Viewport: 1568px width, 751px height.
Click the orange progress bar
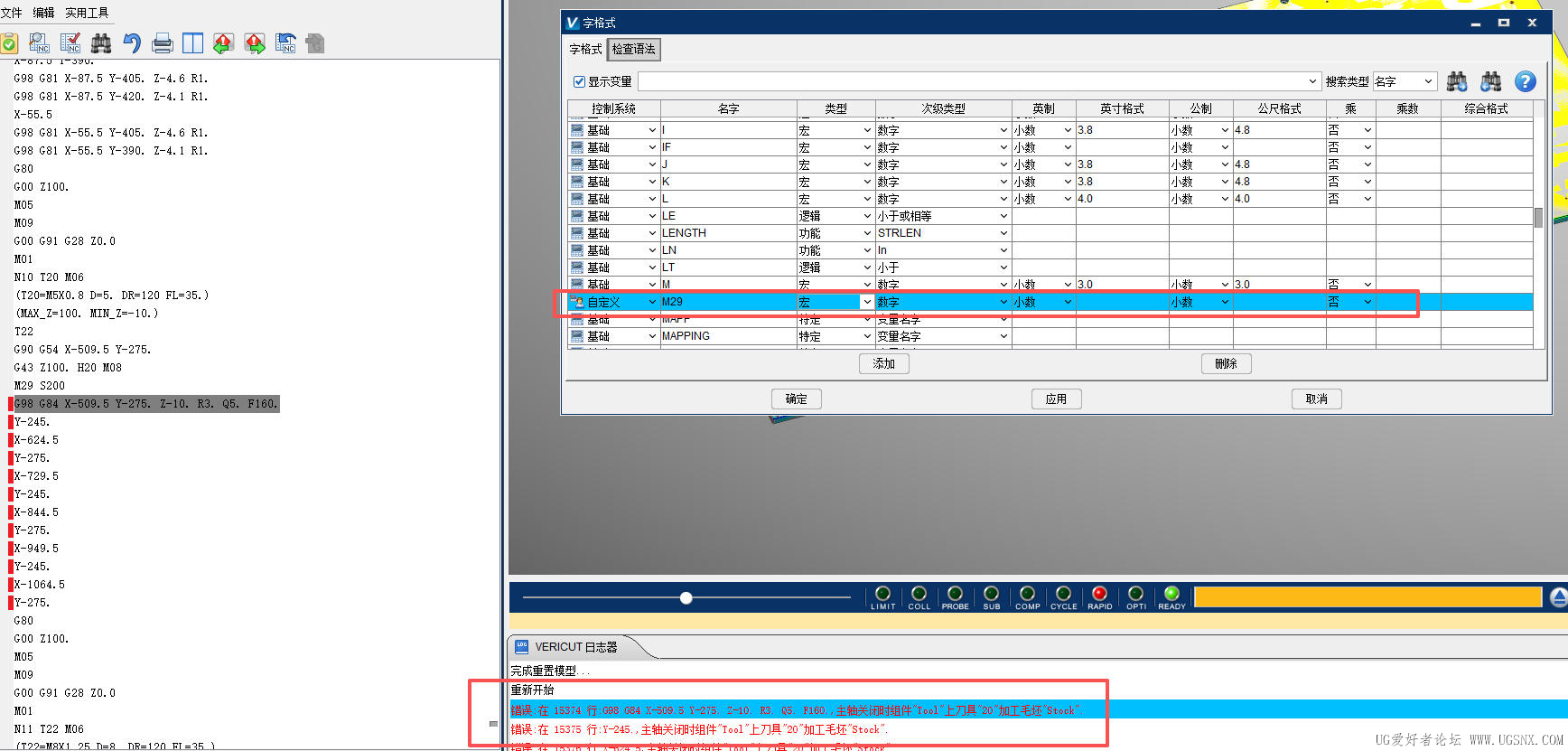[1367, 596]
